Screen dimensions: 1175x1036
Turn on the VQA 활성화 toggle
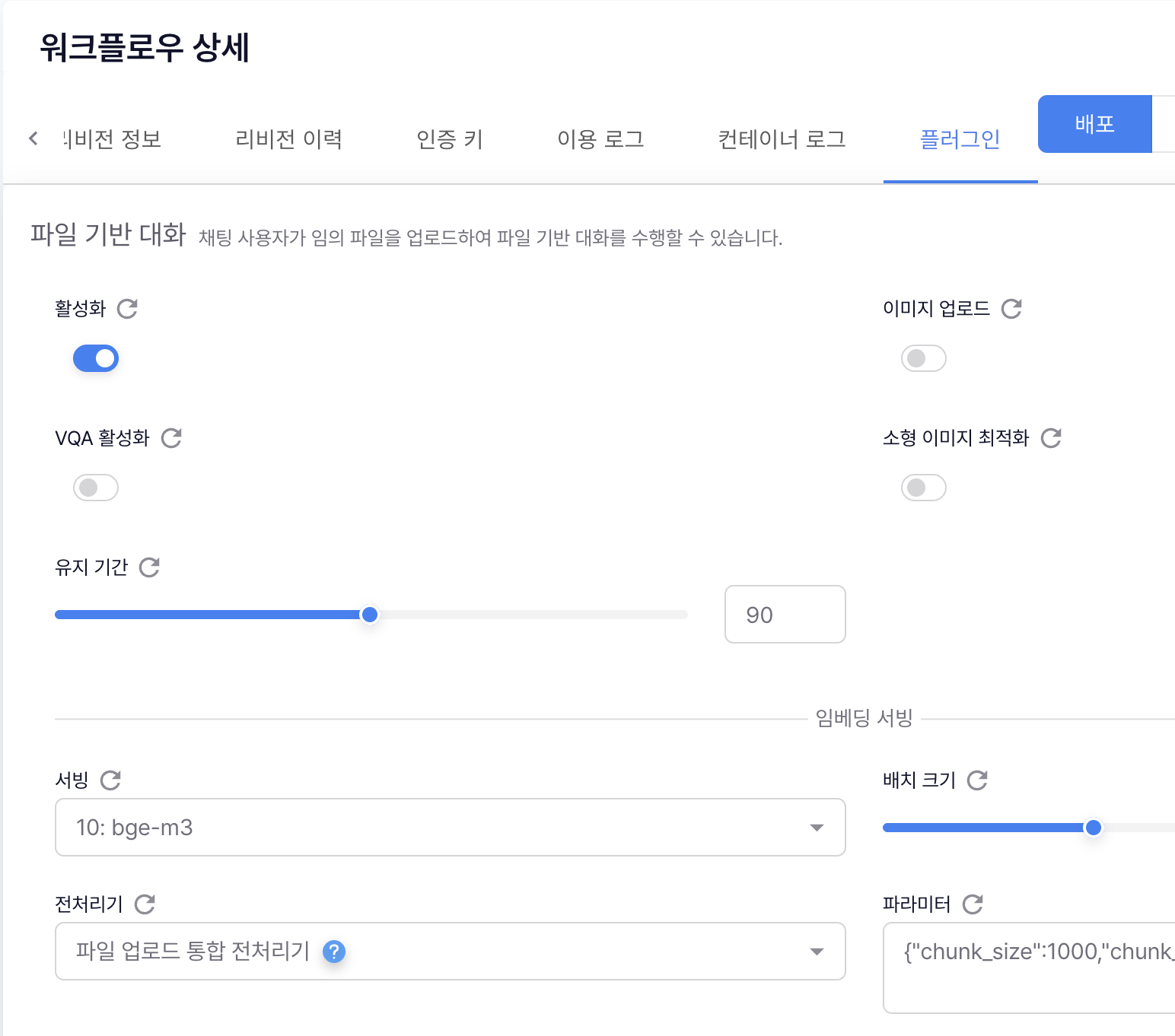coord(96,488)
